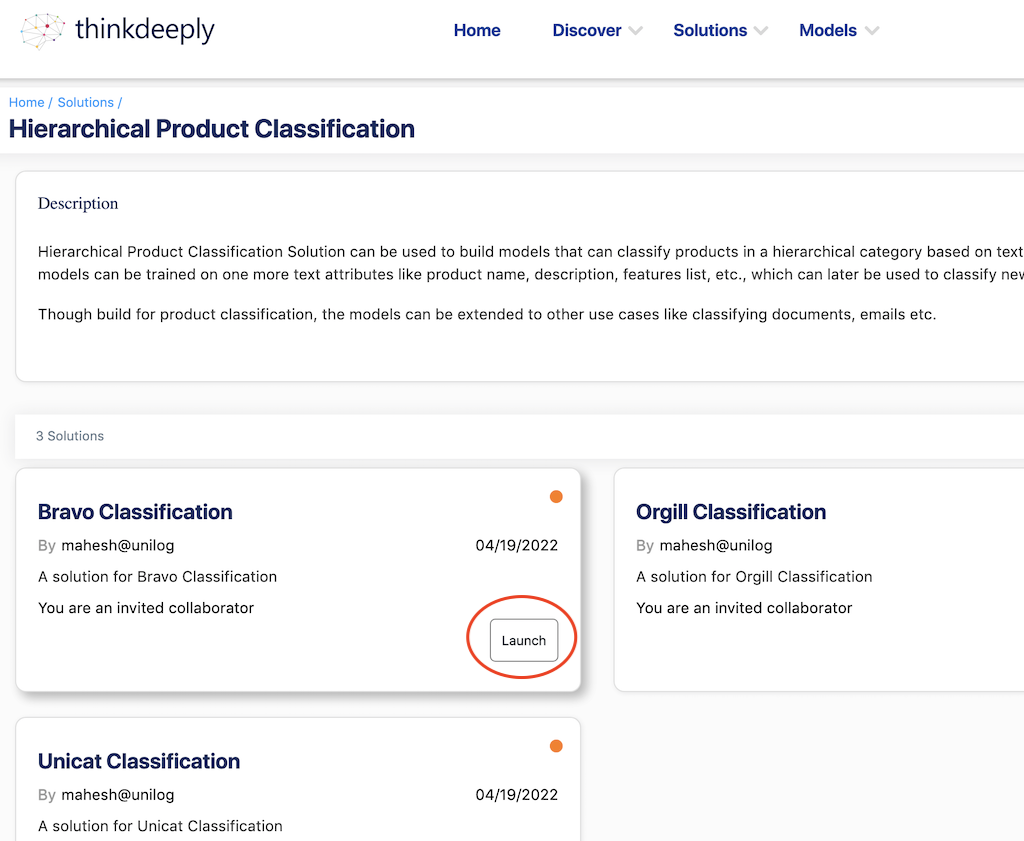1024x841 pixels.
Task: Expand the Discover menu chevron
Action: [x=636, y=31]
